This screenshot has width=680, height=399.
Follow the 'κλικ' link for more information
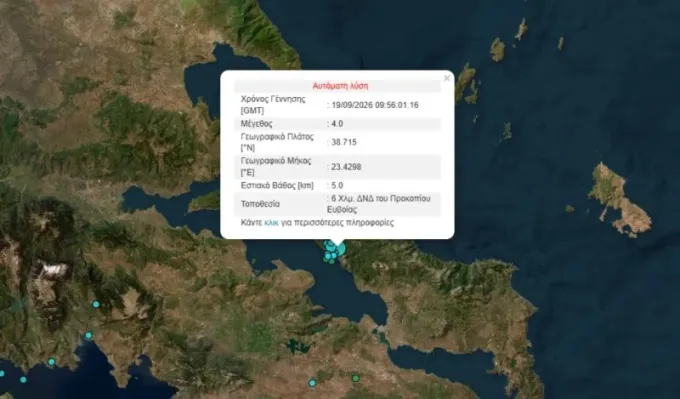[271, 223]
